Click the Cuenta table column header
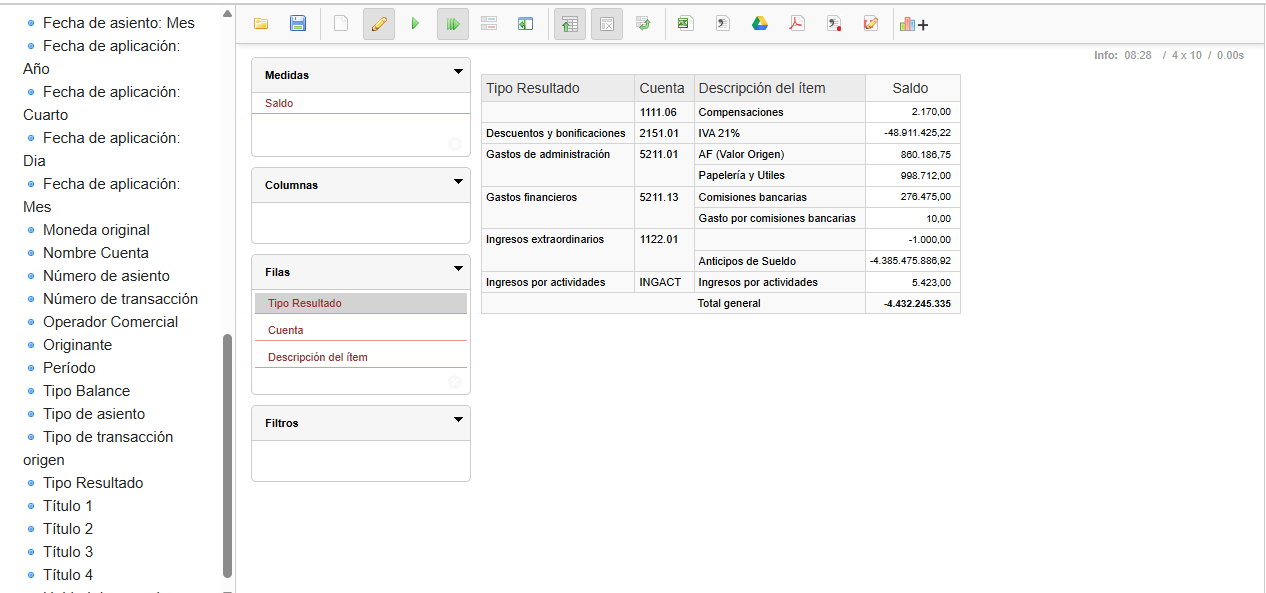Viewport: 1266px width, 593px height. pos(662,88)
